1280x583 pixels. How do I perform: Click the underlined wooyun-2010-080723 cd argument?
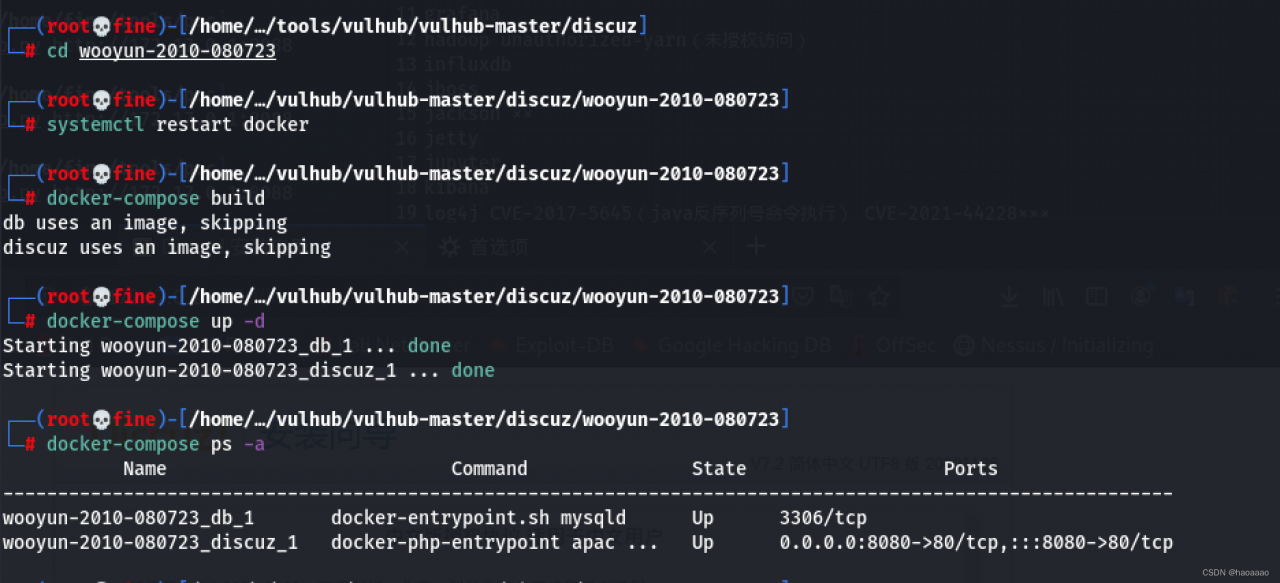tap(177, 51)
